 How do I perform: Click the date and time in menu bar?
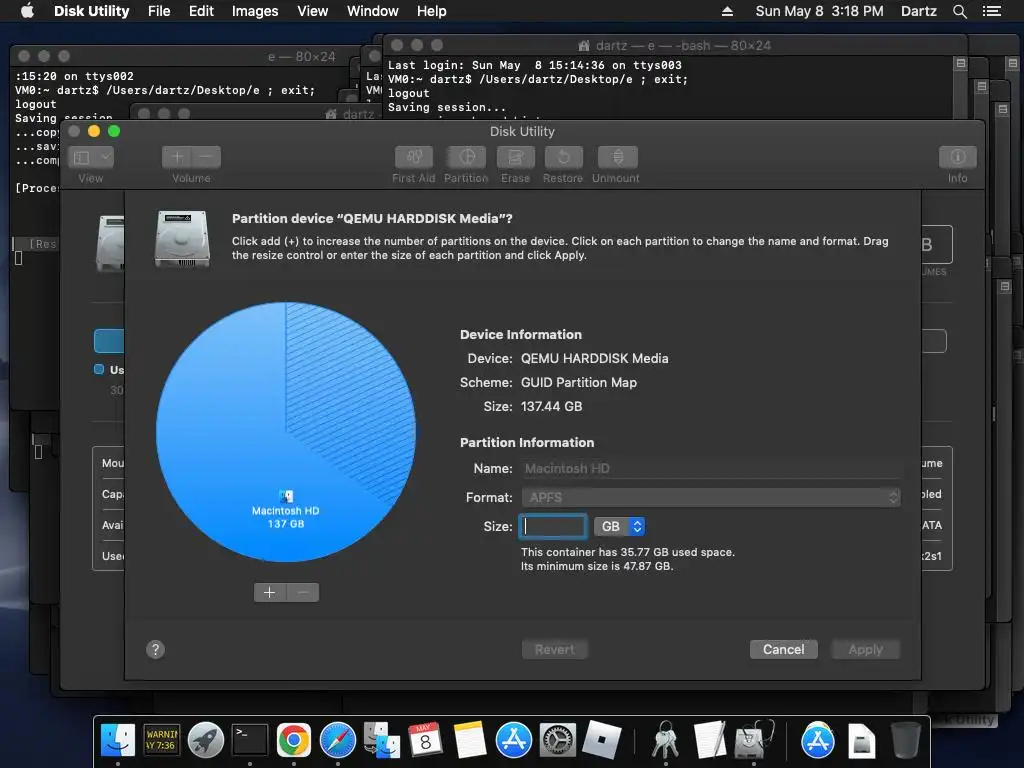tap(820, 11)
